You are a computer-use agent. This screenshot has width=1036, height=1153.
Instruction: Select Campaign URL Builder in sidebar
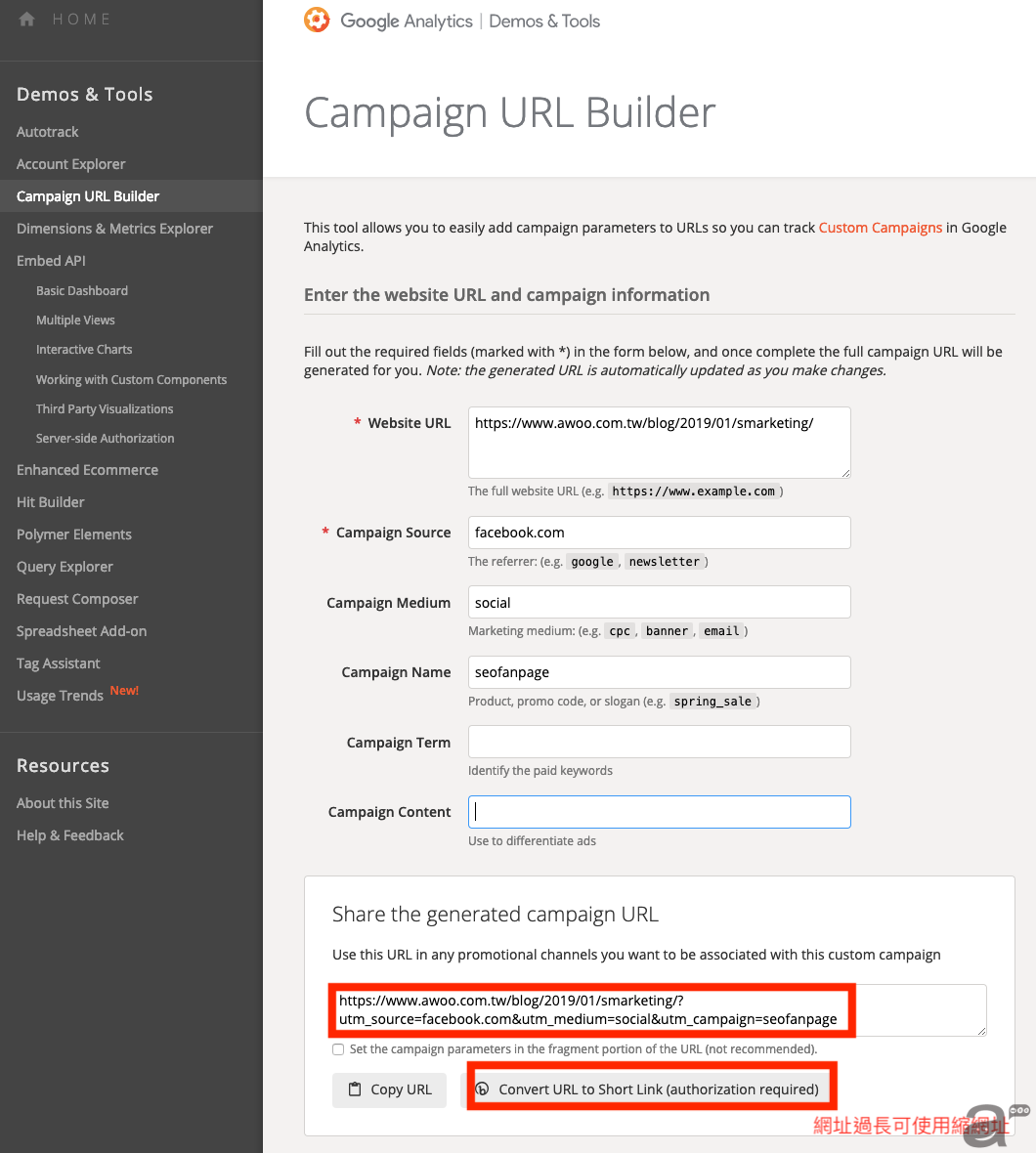pos(88,196)
